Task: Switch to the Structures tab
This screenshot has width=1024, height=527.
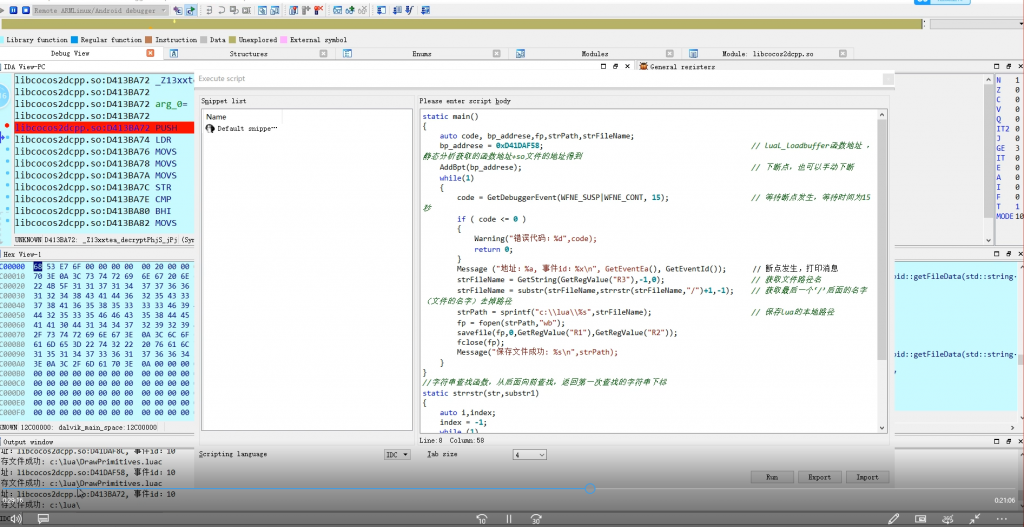Action: (248, 53)
